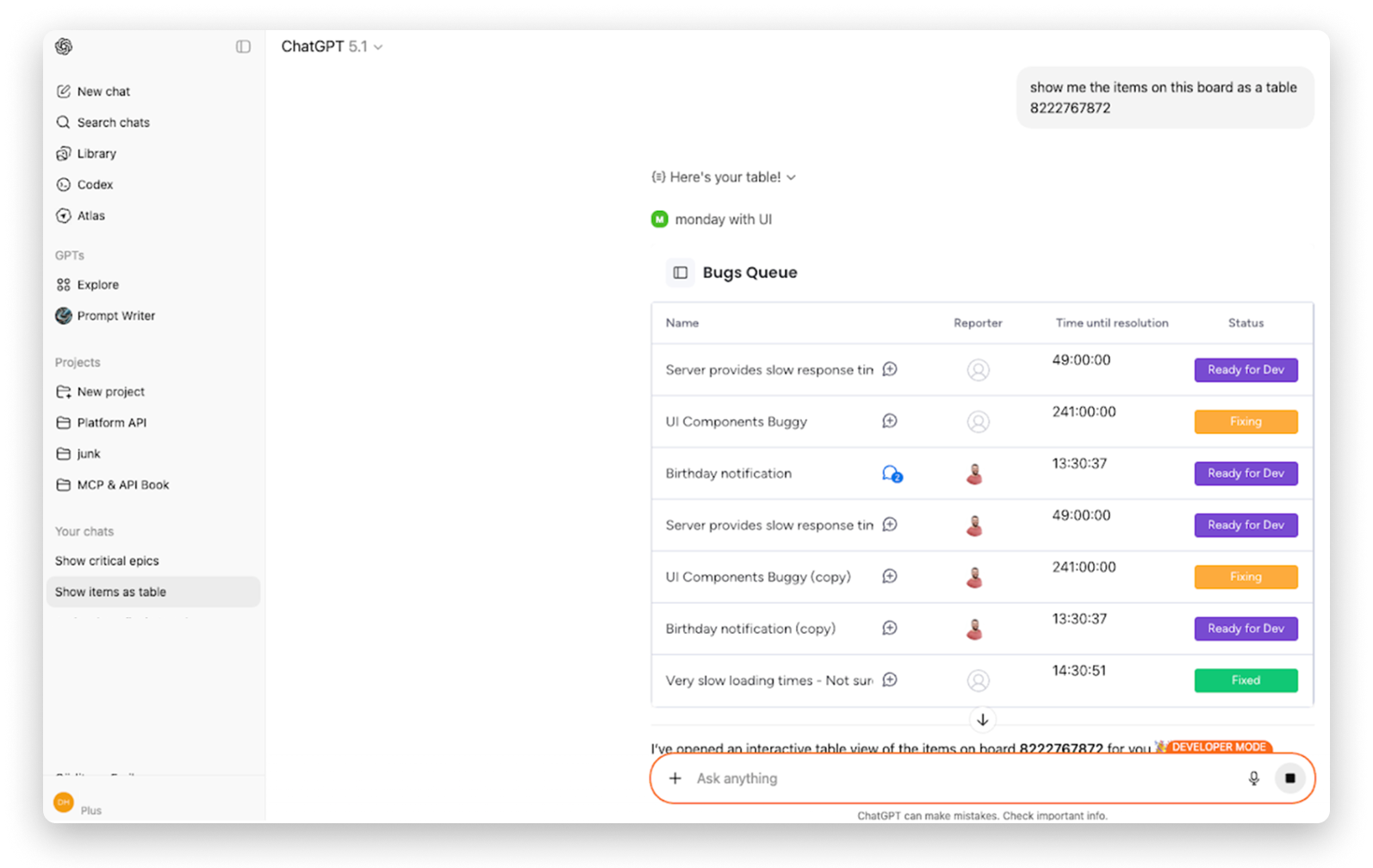Click the monday with UI label
This screenshot has width=1373, height=868.
click(724, 220)
